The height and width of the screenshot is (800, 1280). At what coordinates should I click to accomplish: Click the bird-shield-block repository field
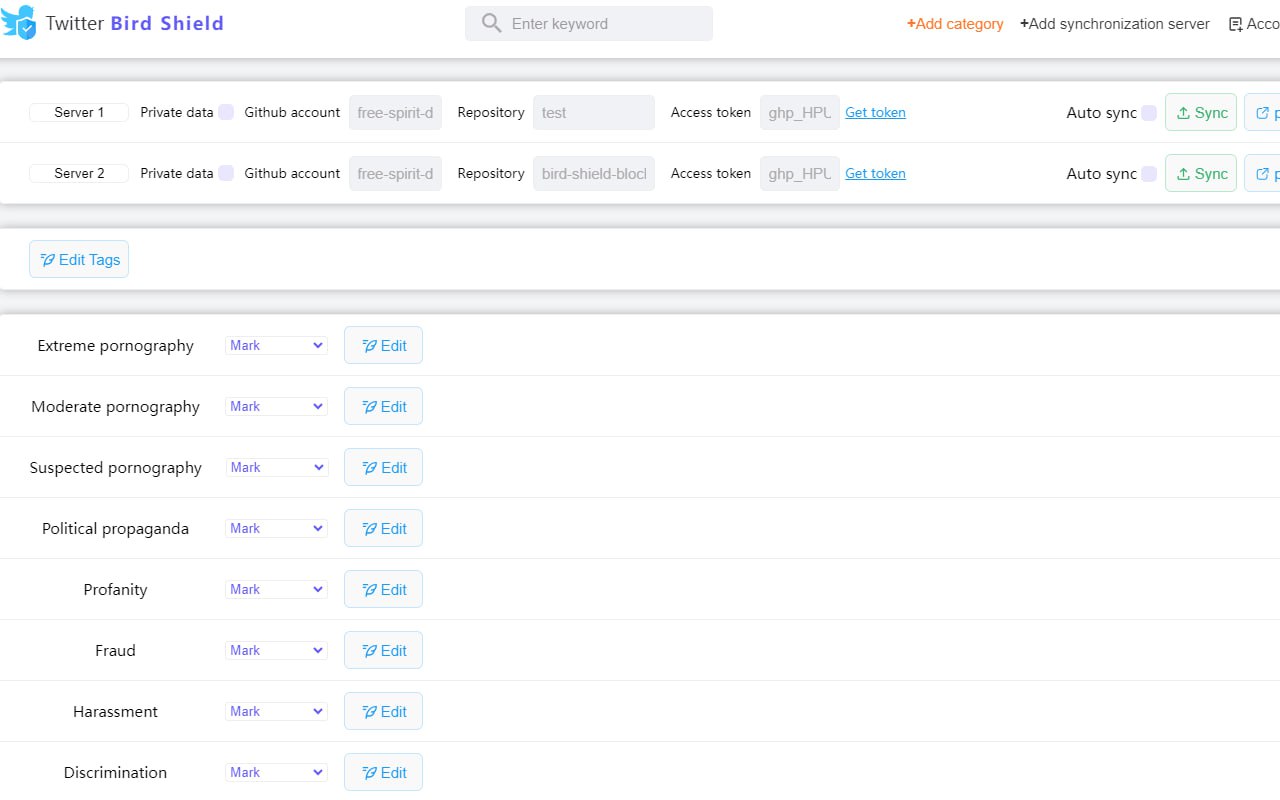(594, 174)
